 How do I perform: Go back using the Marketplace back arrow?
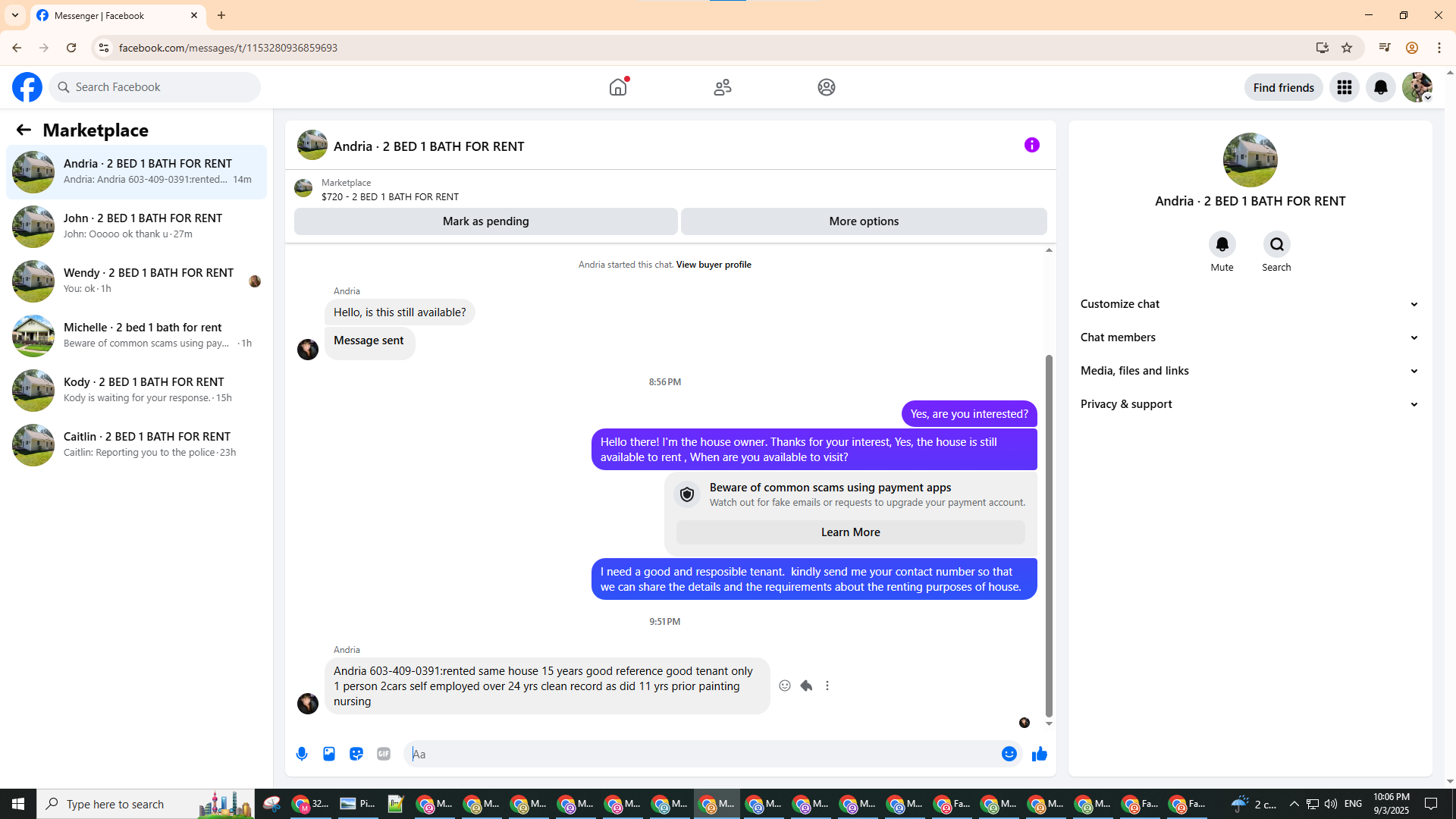(x=24, y=130)
